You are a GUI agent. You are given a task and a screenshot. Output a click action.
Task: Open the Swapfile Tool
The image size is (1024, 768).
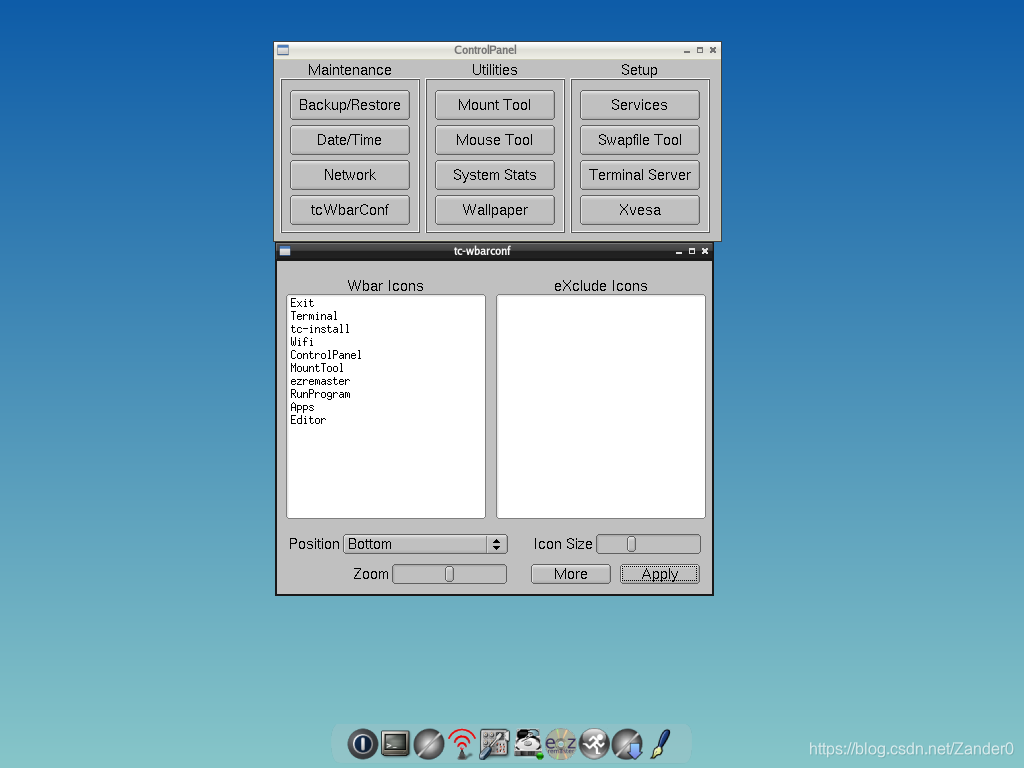pyautogui.click(x=639, y=140)
